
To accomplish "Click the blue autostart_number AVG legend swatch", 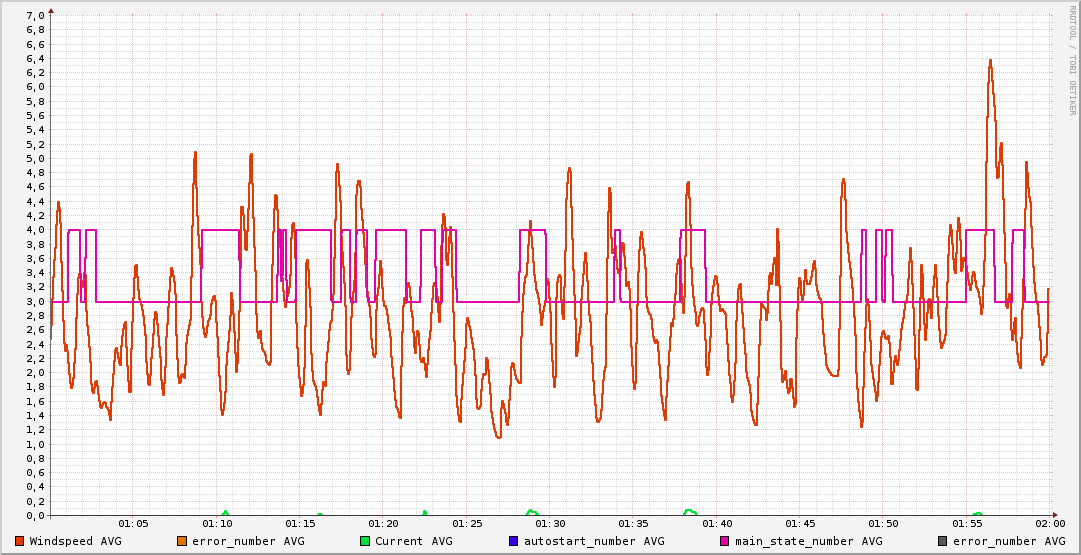I will tap(514, 541).
